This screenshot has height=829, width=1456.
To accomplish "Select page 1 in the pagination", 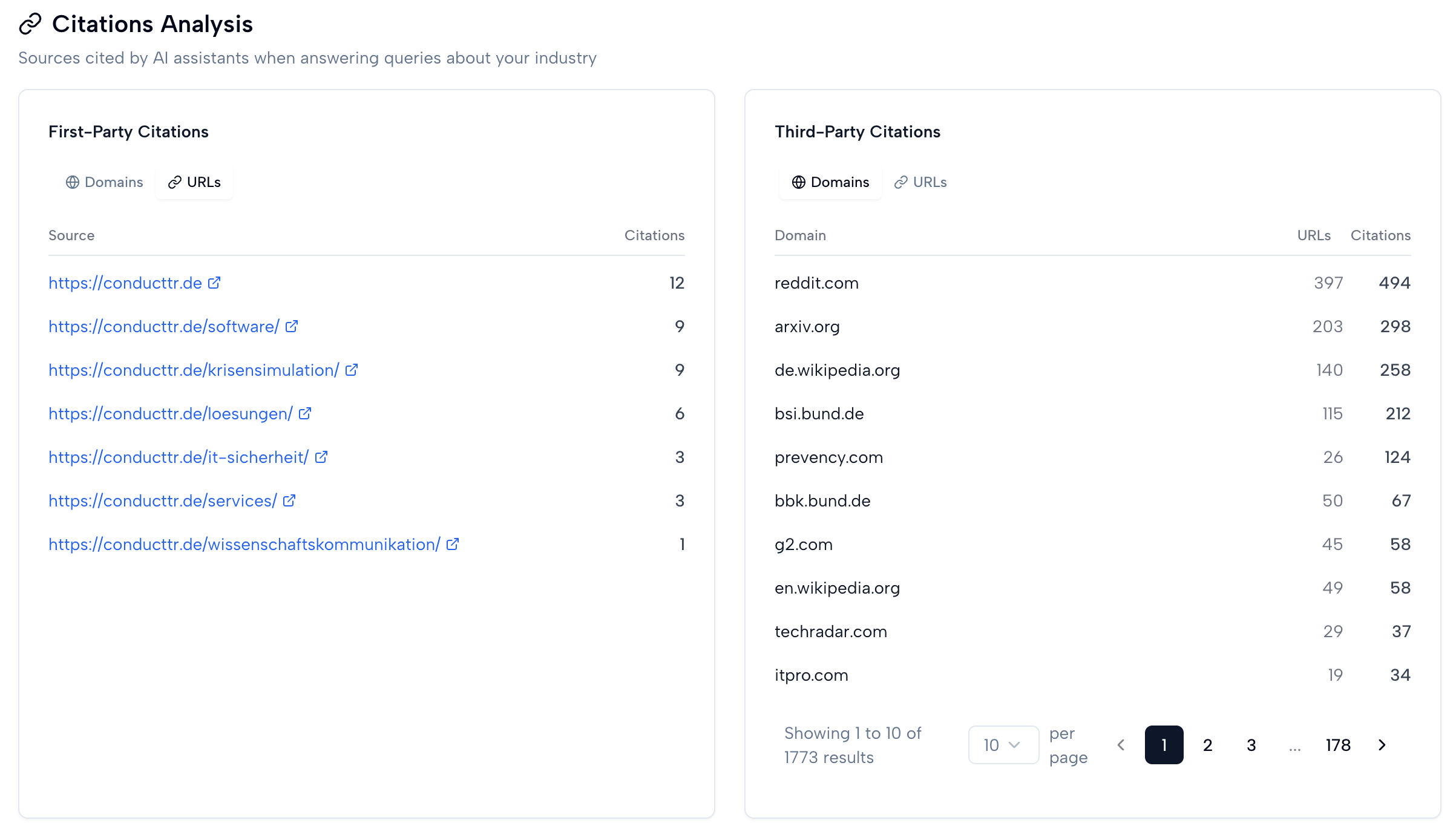I will pyautogui.click(x=1164, y=745).
